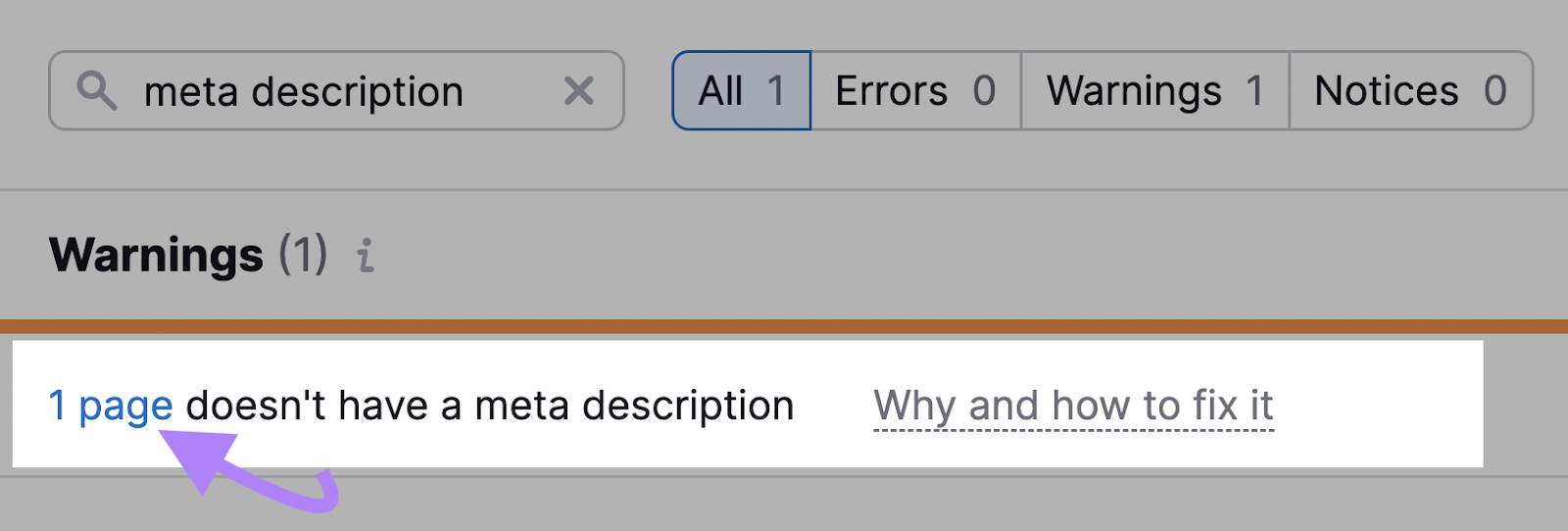Click the (1) count beside Warnings heading

click(x=303, y=255)
